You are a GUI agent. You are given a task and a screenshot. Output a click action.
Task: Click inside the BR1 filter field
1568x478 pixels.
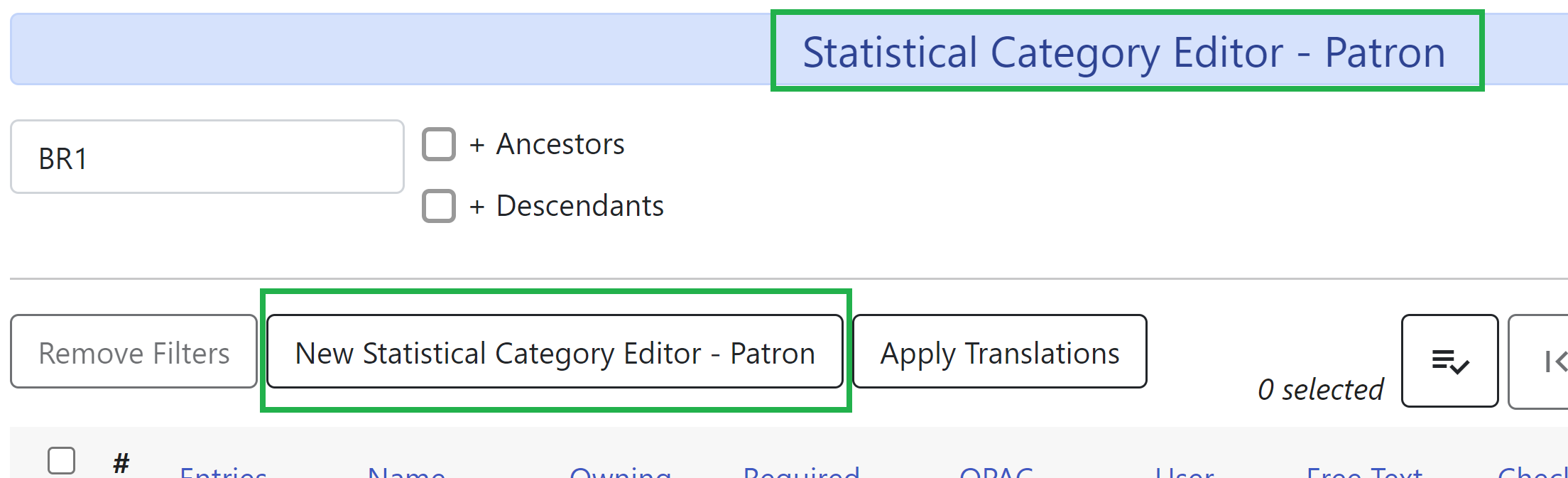206,156
